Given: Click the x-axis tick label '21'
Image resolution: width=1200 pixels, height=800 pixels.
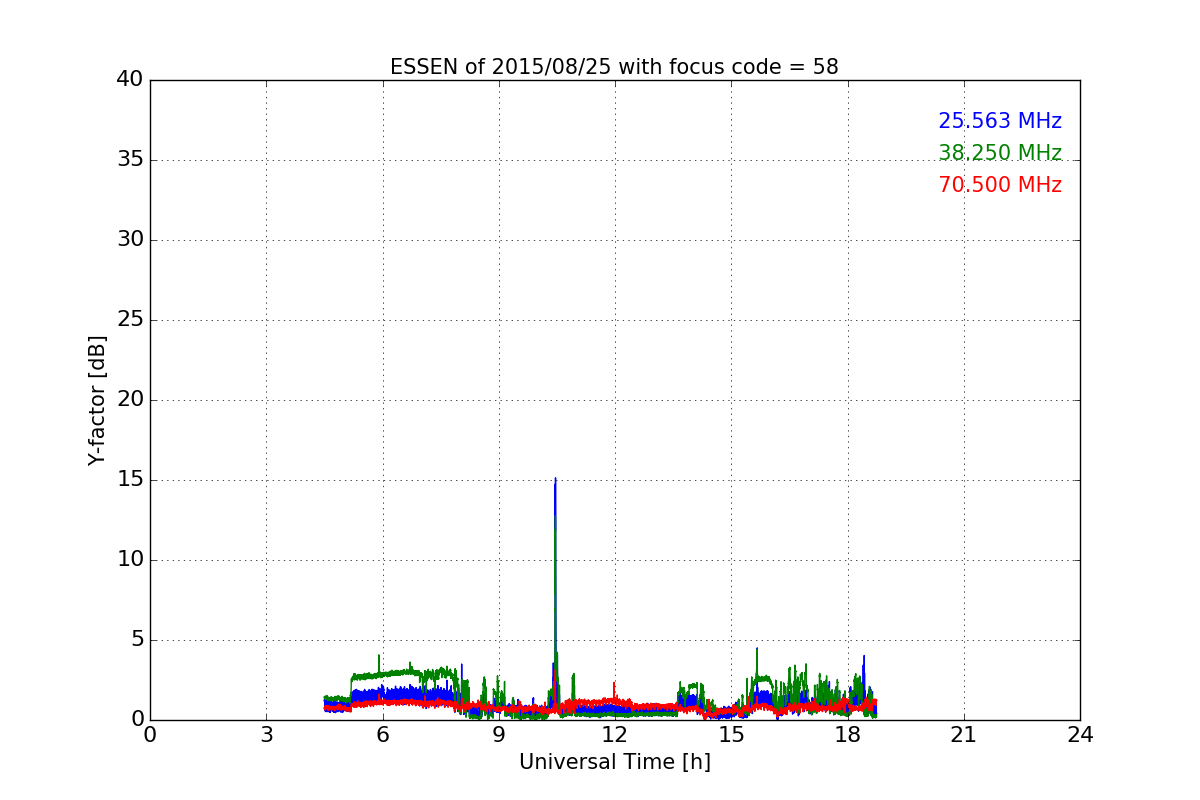Looking at the screenshot, I should coord(964,735).
